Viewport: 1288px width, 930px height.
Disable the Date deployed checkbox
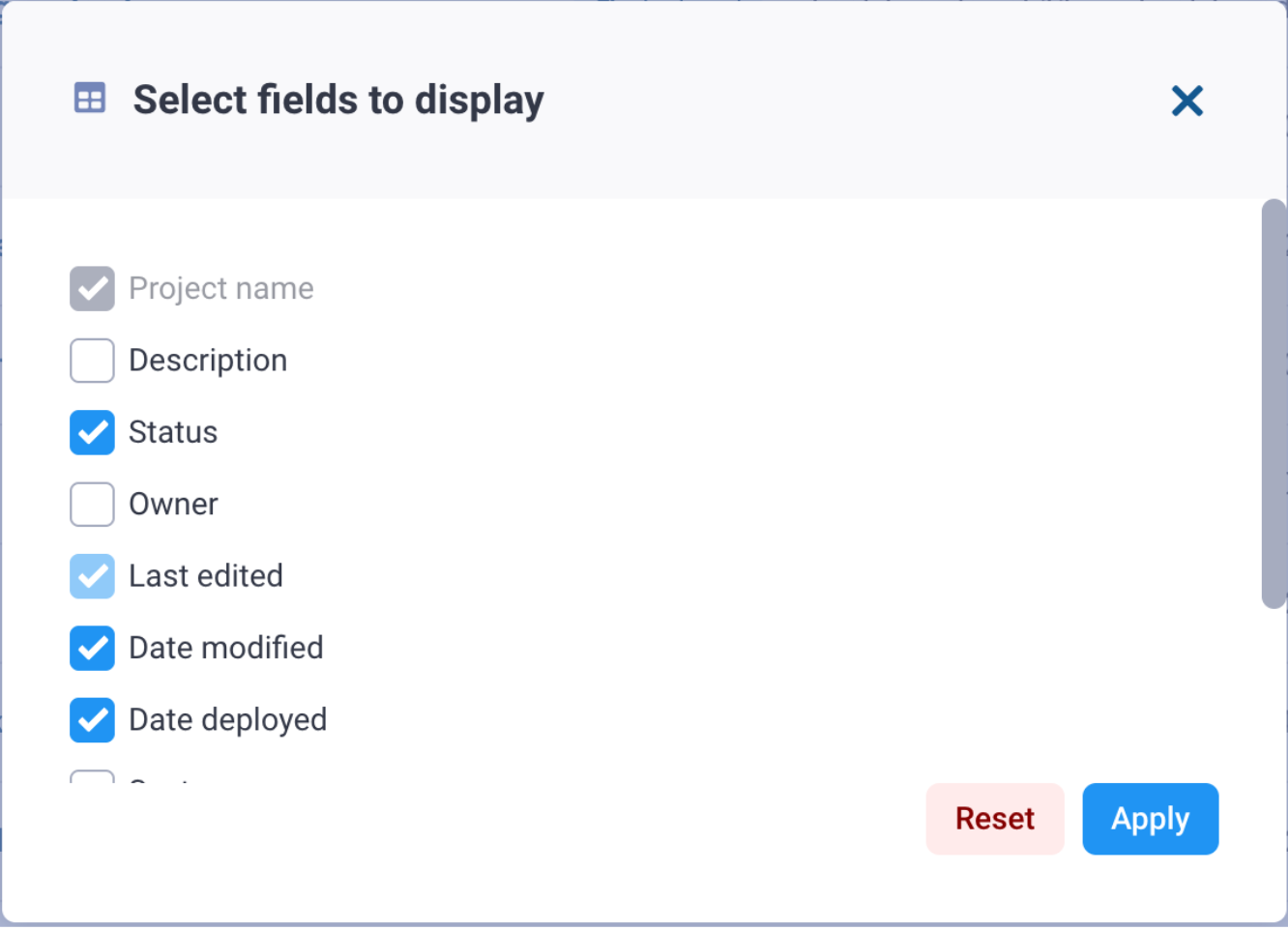(92, 720)
